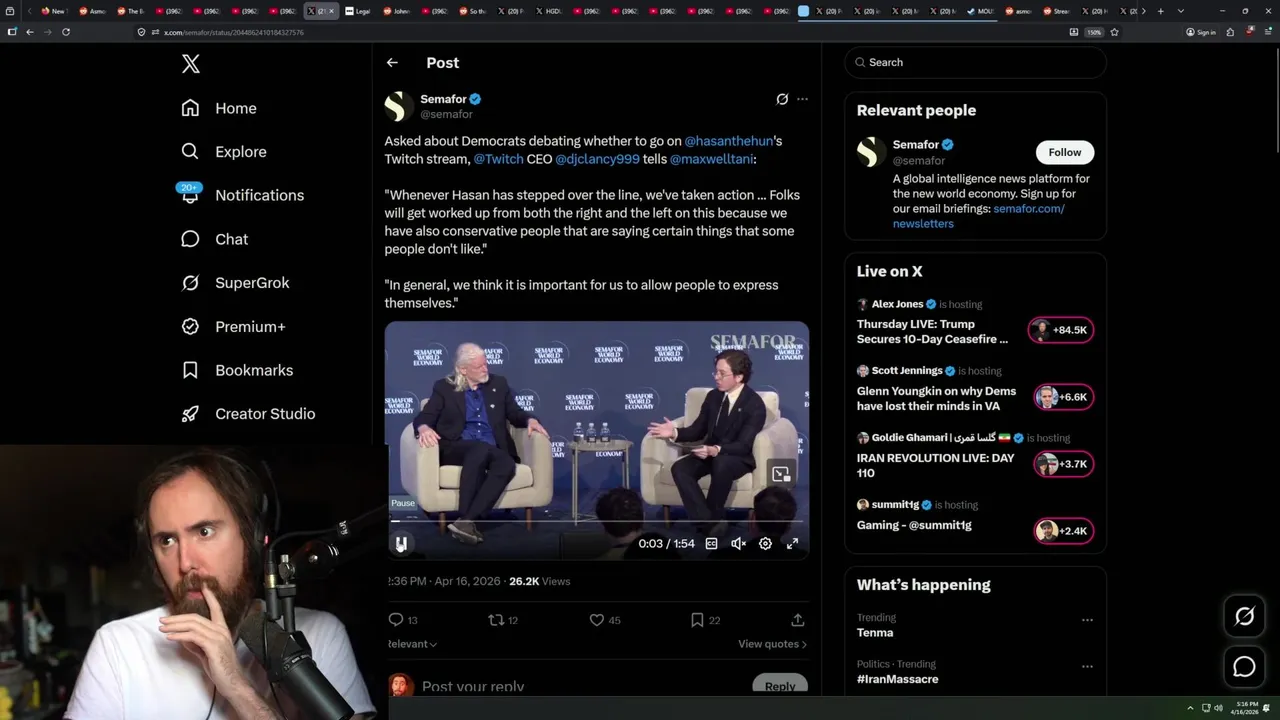
Task: Show hidden system tray icons
Action: pyautogui.click(x=1190, y=708)
